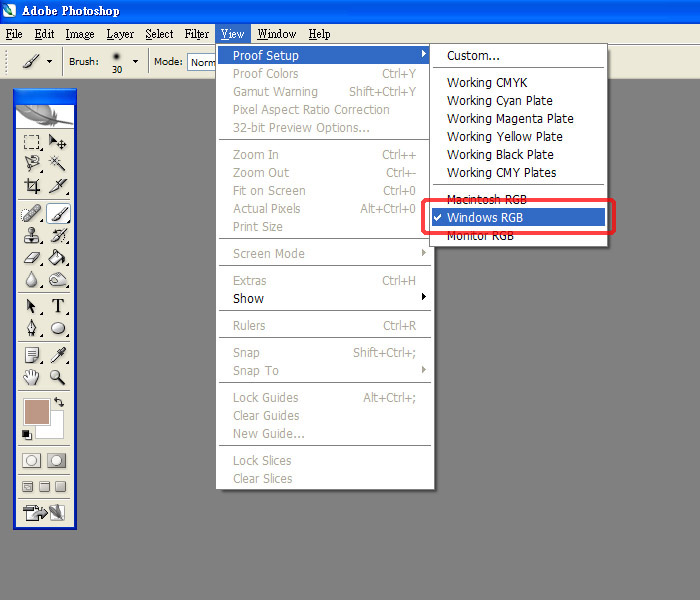The height and width of the screenshot is (600, 700).
Task: Open the blending Mode combo box
Action: 202,61
